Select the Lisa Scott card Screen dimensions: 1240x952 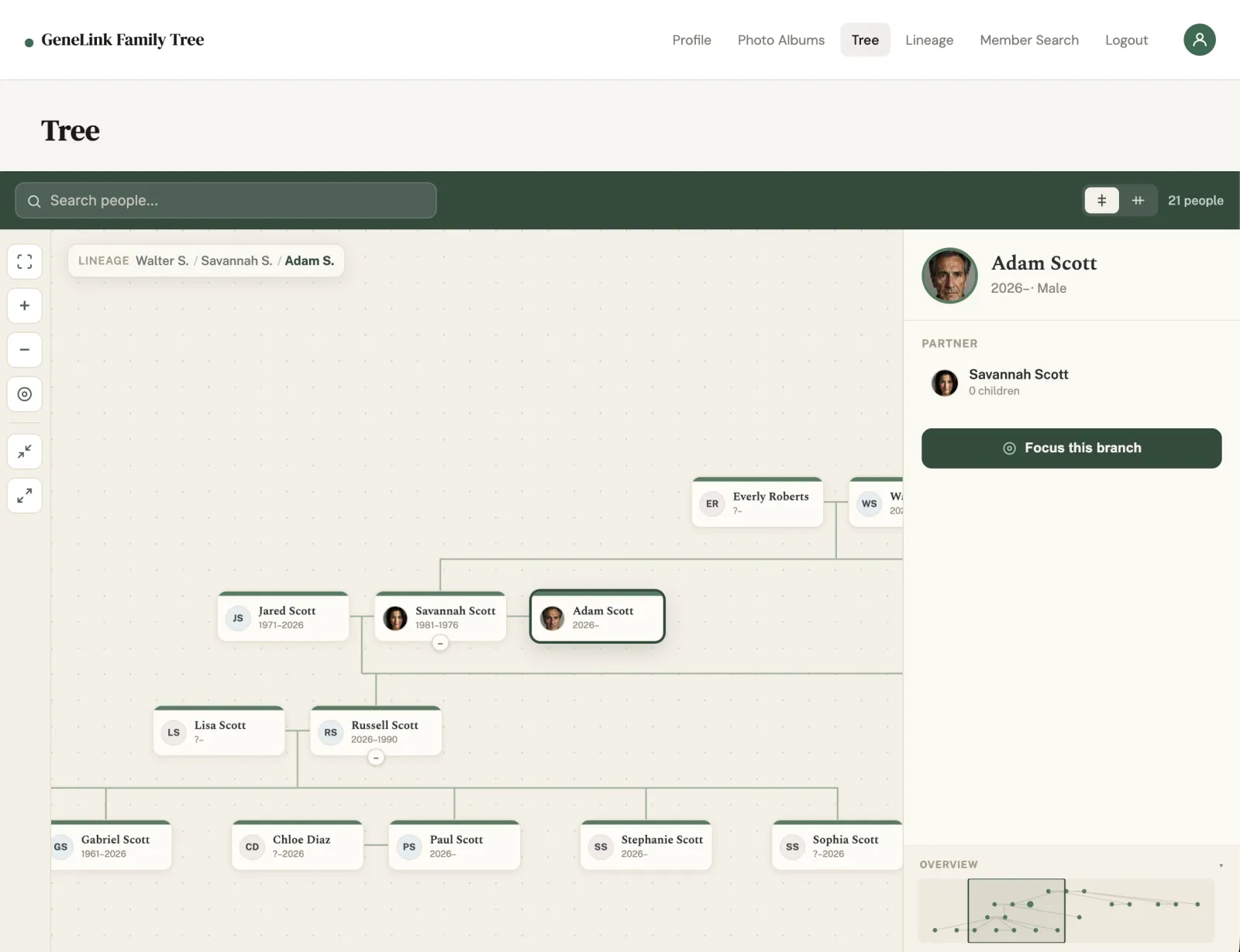pyautogui.click(x=219, y=731)
